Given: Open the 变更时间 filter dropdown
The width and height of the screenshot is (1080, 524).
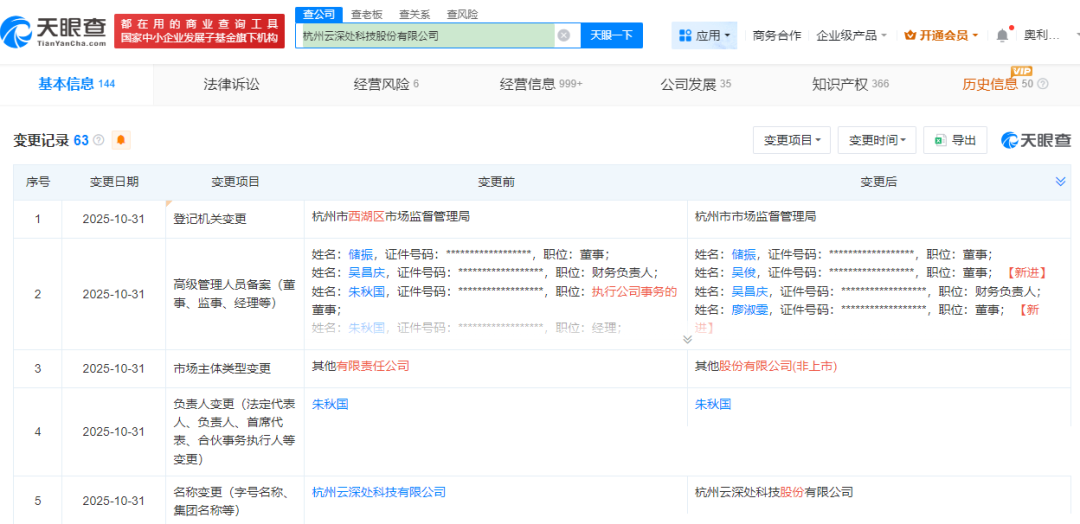Looking at the screenshot, I should [x=877, y=140].
